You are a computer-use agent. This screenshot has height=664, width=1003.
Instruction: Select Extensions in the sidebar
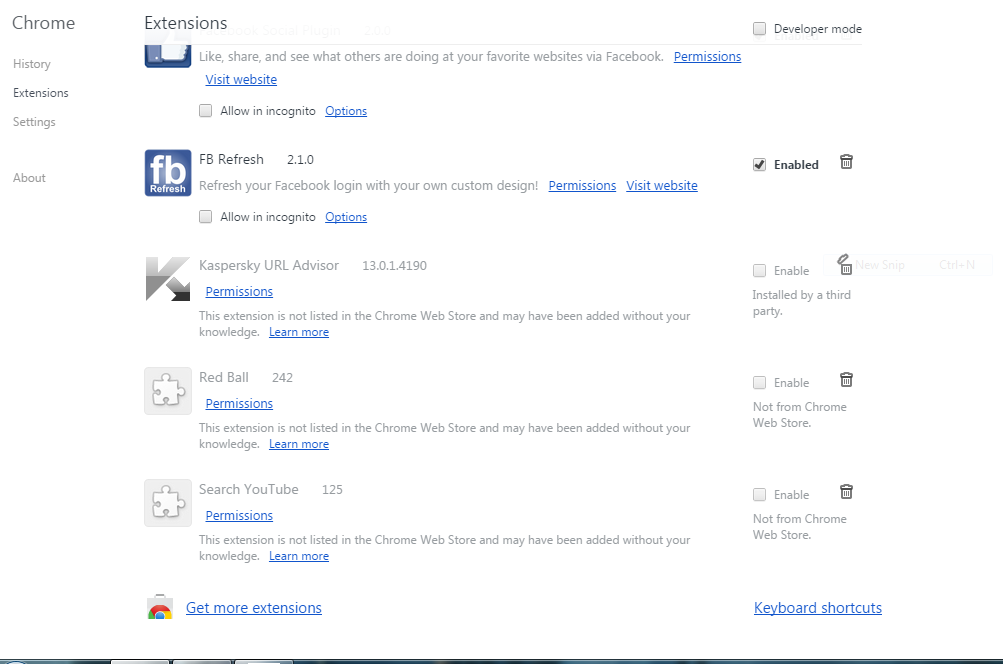(x=41, y=93)
